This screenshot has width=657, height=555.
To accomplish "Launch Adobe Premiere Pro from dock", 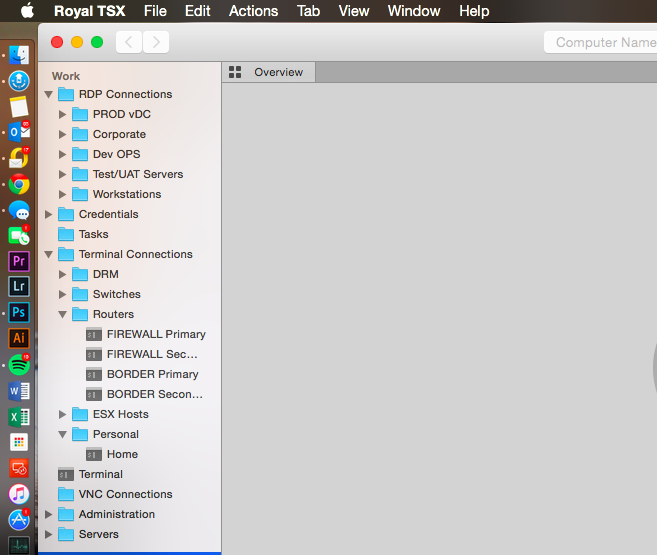I will (x=19, y=261).
